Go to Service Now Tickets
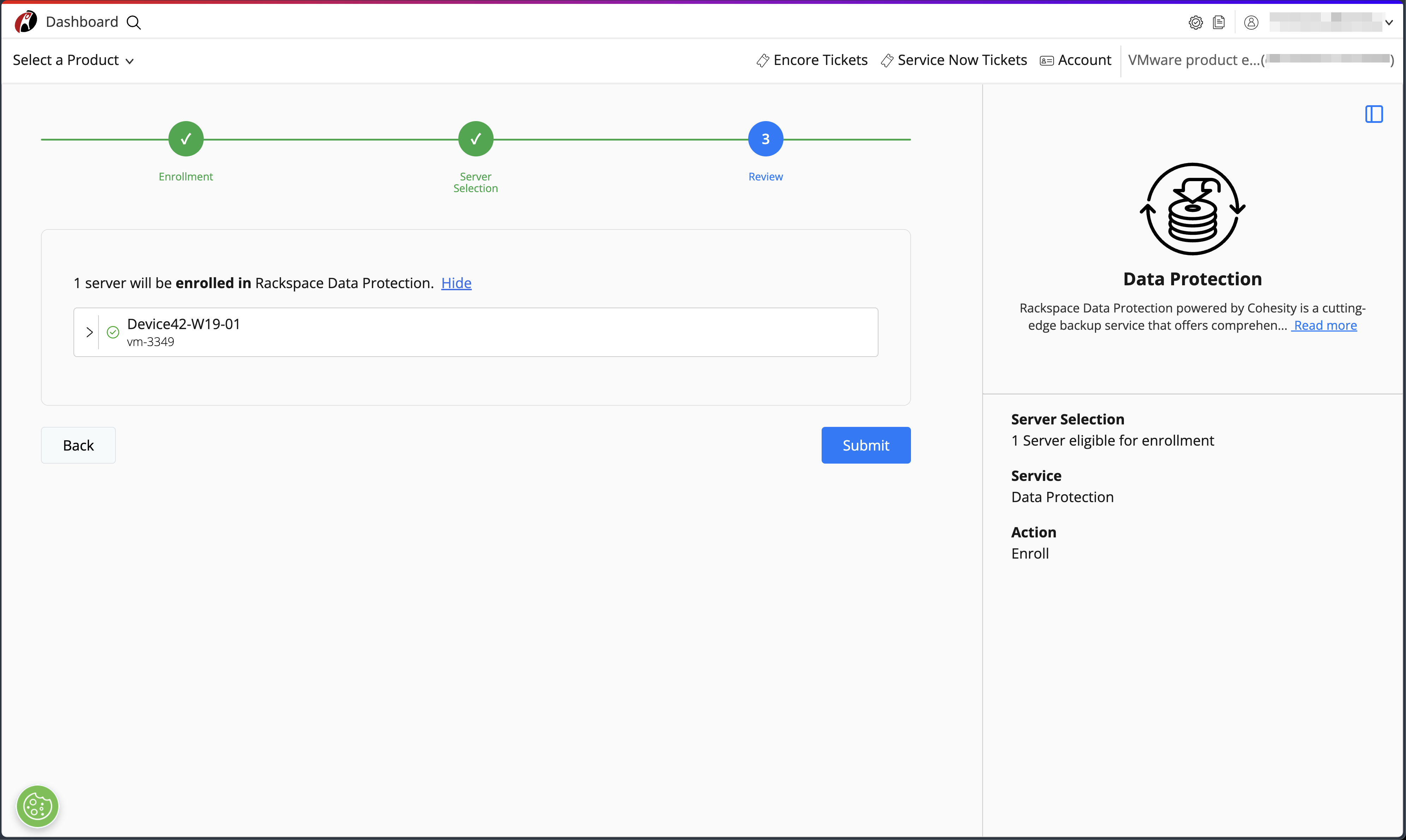Image resolution: width=1406 pixels, height=840 pixels. (x=954, y=60)
